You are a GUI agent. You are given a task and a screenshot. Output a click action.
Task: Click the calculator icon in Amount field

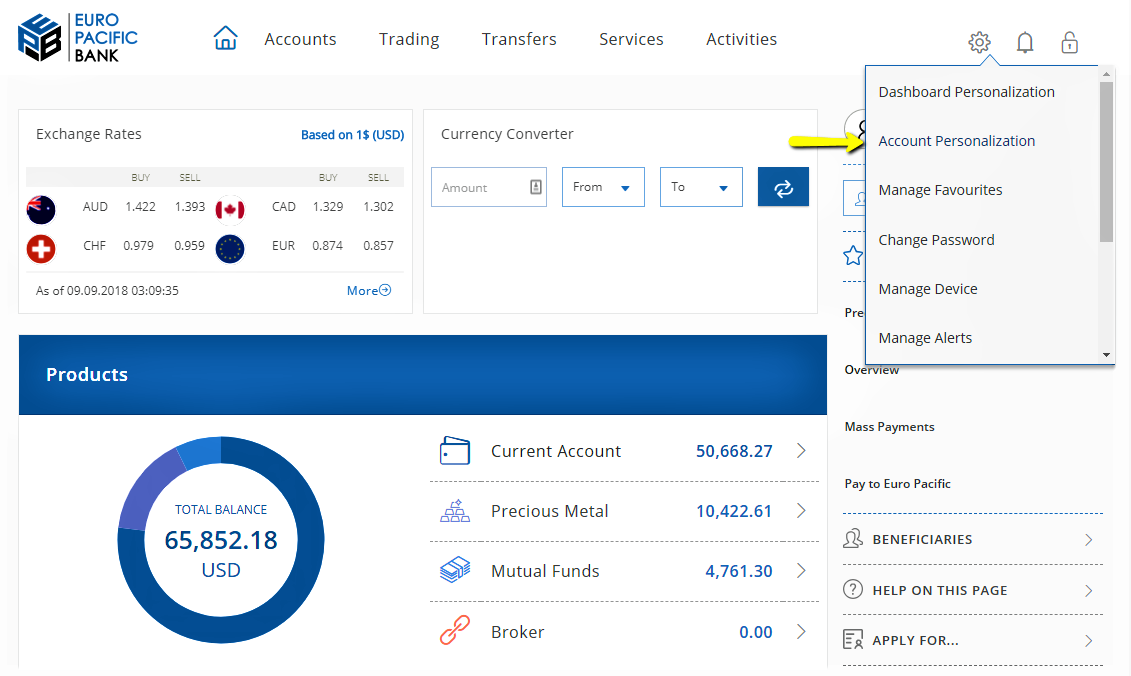(535, 187)
